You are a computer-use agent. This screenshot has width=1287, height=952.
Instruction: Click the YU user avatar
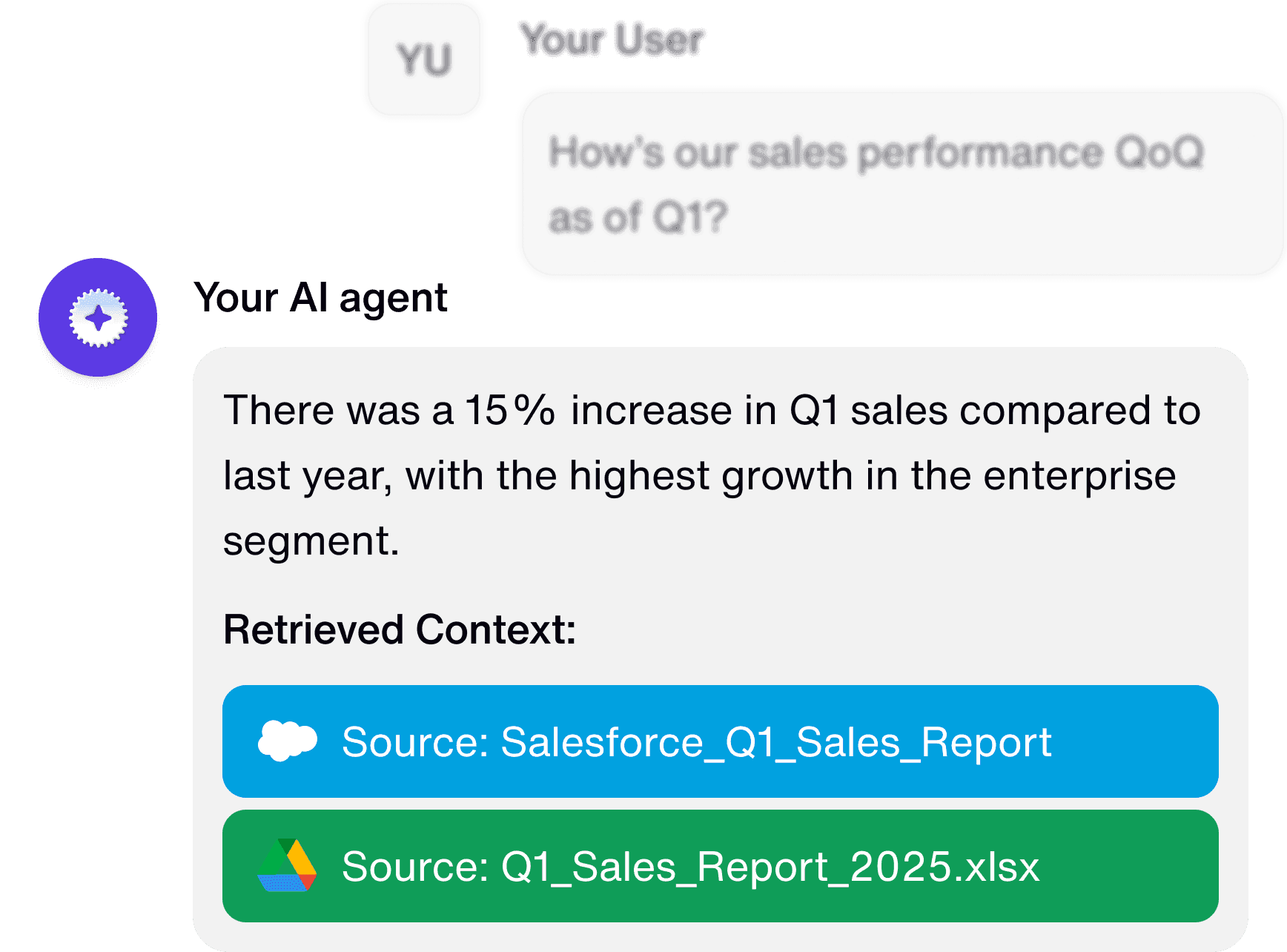424,60
